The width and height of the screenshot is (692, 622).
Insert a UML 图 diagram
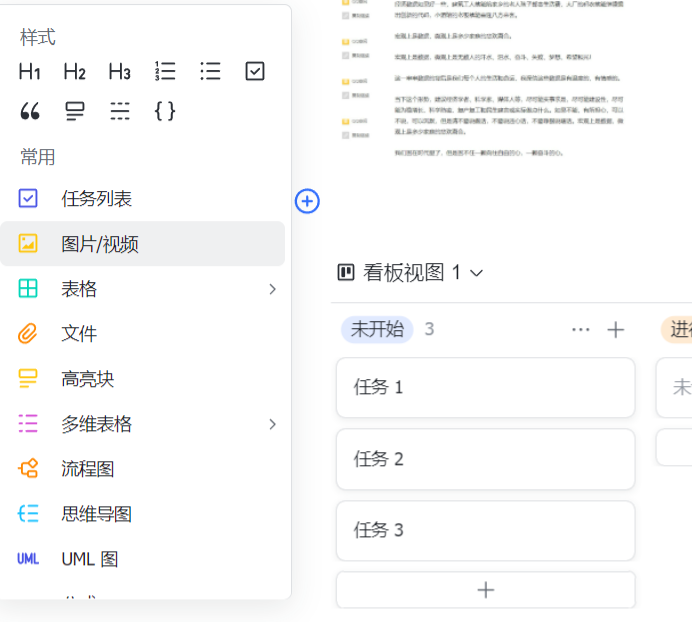143,559
